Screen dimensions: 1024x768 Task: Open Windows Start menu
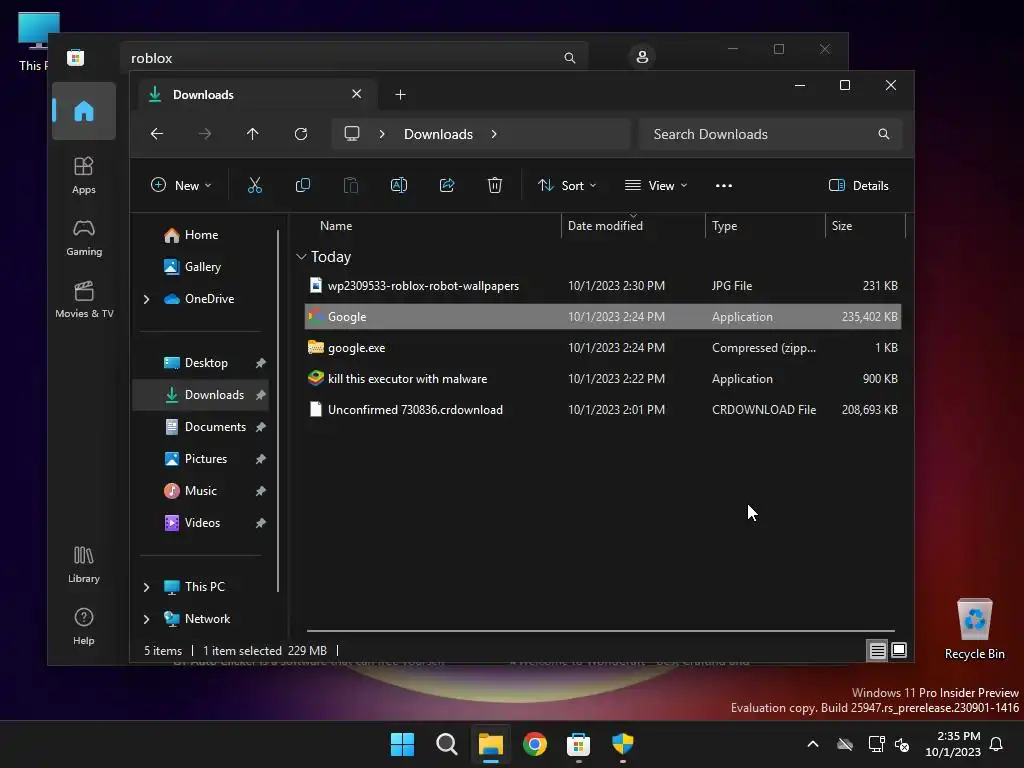coord(402,744)
